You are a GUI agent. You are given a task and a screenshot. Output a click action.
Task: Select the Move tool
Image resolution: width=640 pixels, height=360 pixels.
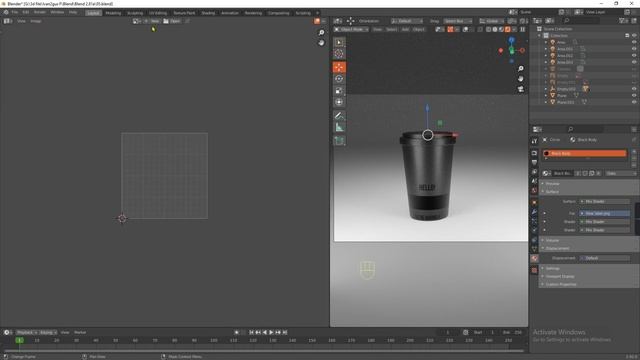point(339,67)
